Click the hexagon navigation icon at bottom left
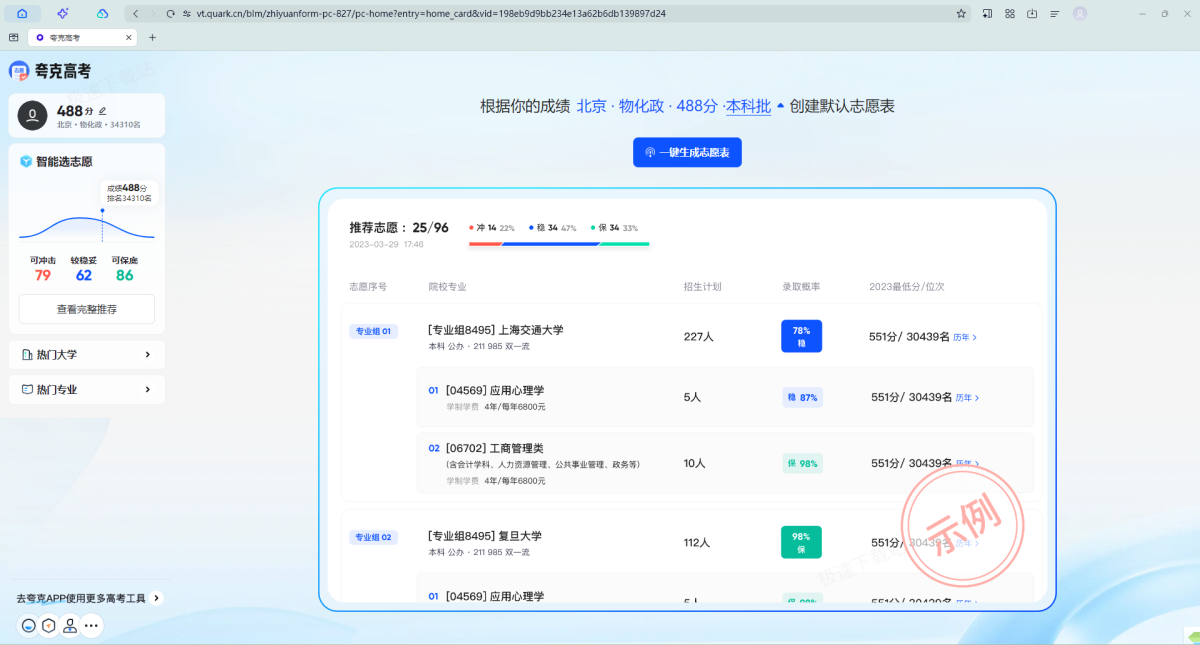Image resolution: width=1200 pixels, height=645 pixels. tap(49, 626)
